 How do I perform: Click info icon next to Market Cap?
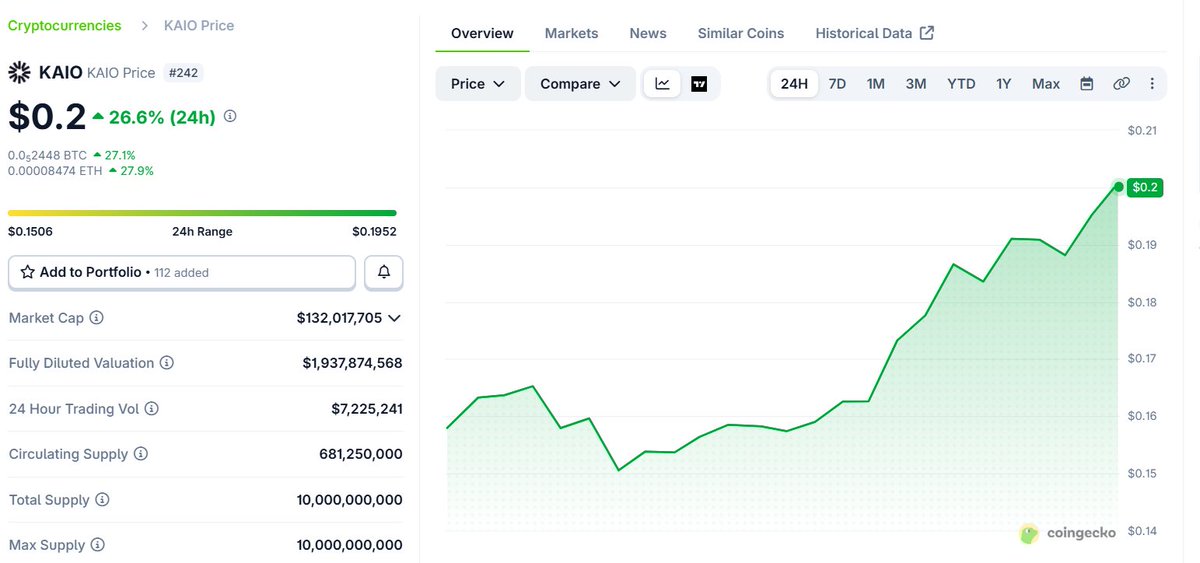pyautogui.click(x=97, y=318)
